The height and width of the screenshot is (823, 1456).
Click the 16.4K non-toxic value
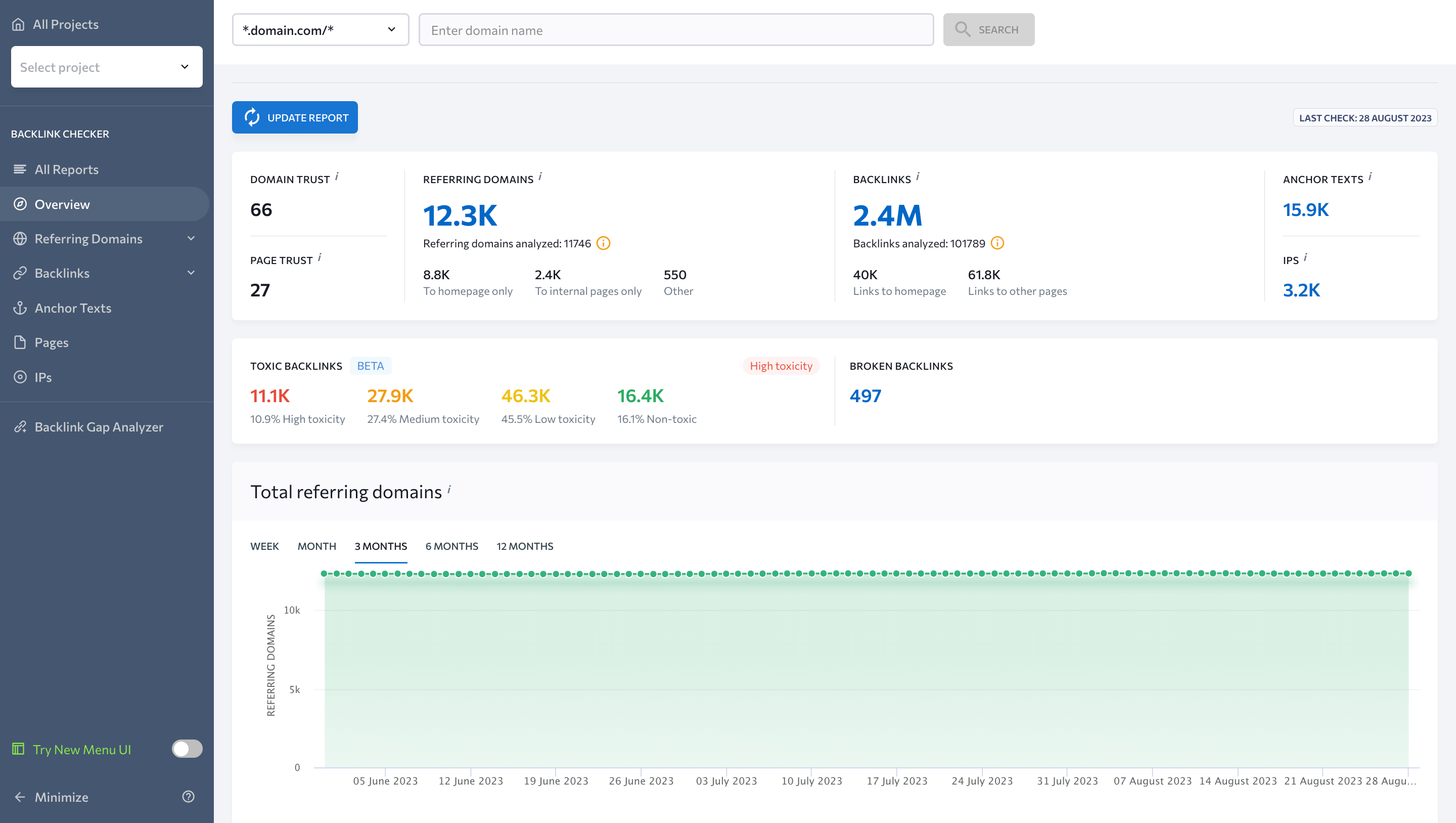tap(641, 396)
